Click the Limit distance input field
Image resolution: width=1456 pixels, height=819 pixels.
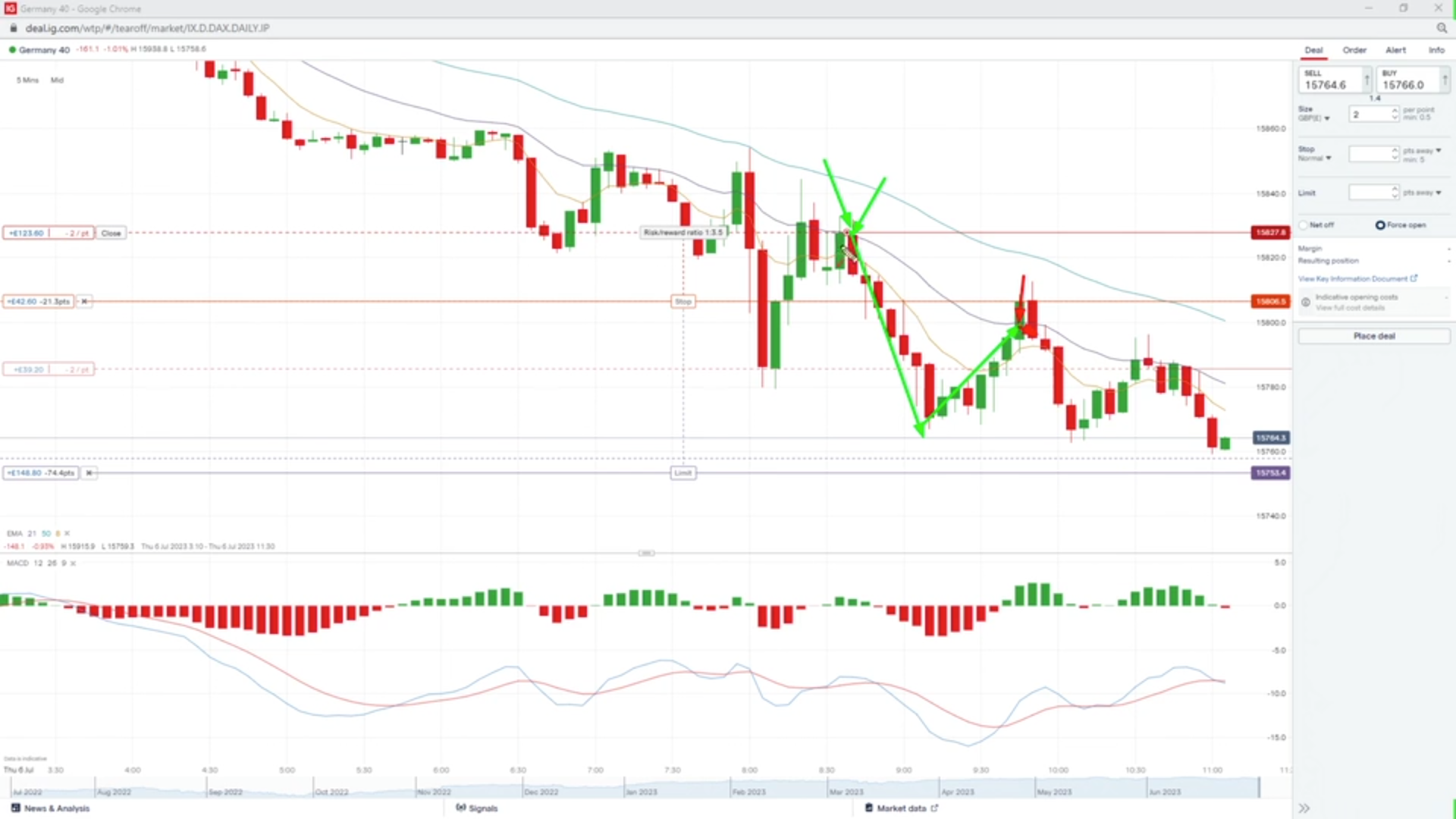click(x=1370, y=193)
